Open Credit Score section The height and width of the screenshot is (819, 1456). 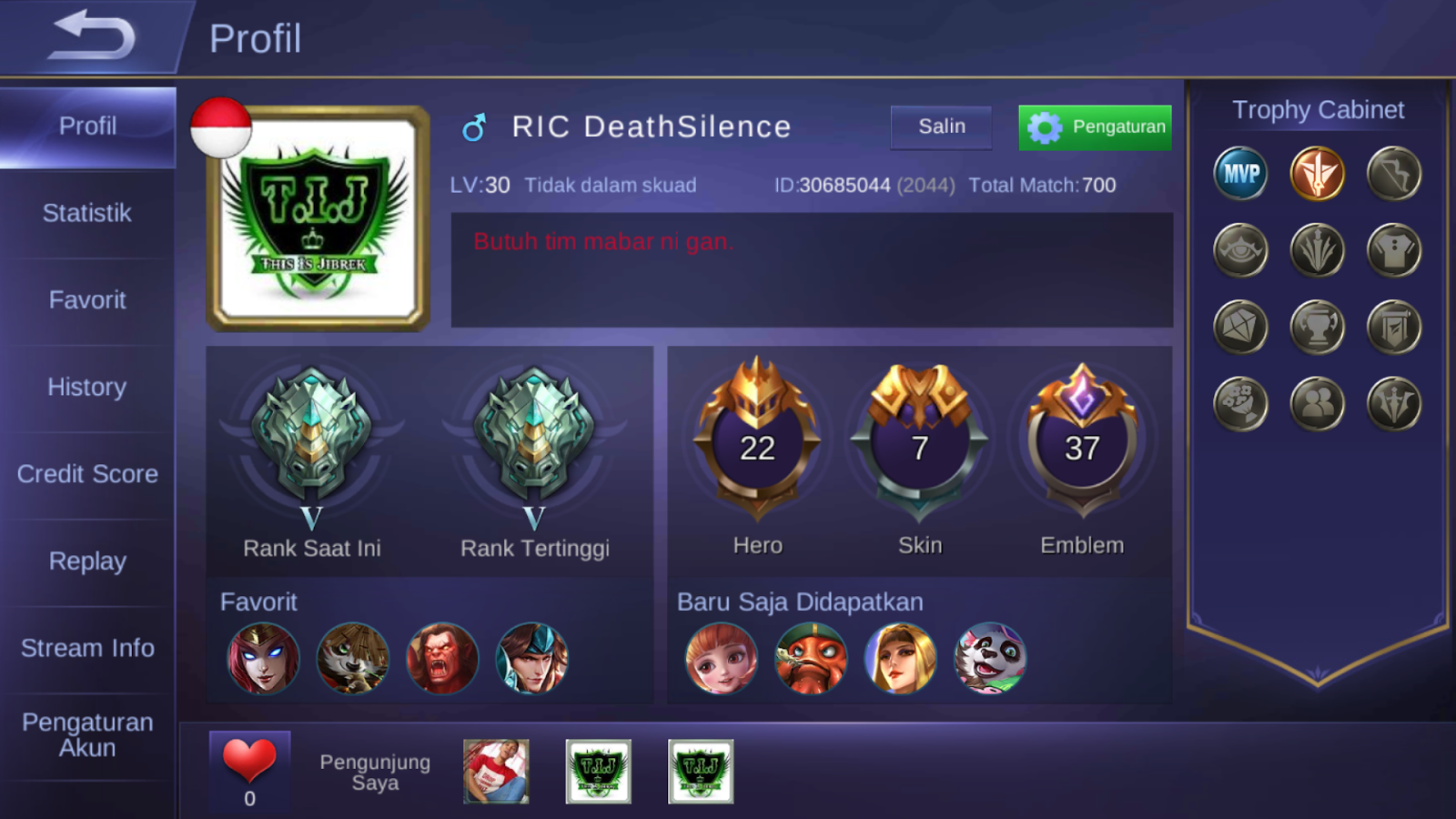tap(87, 474)
